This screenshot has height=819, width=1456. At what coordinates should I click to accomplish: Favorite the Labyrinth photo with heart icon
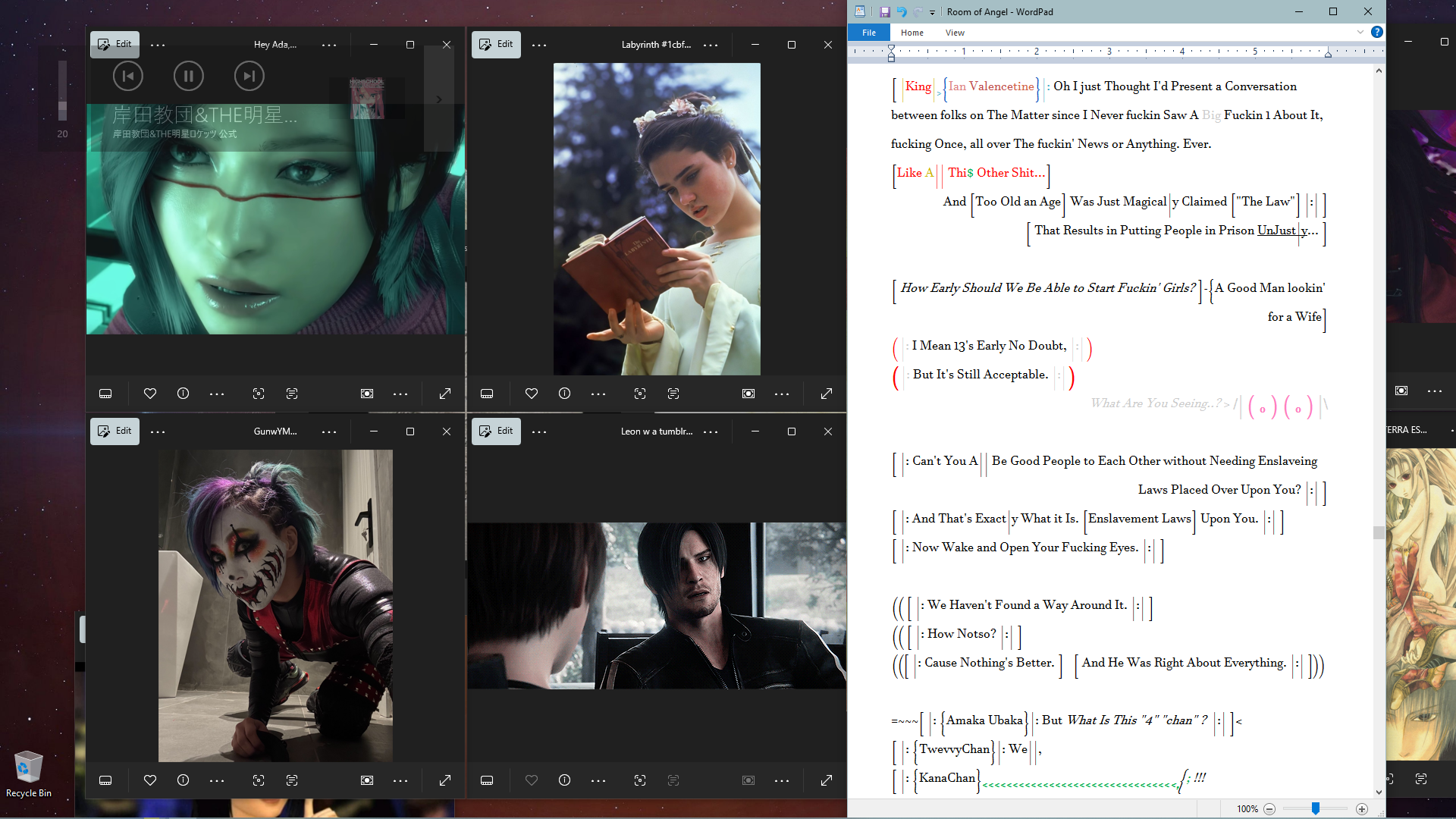(531, 394)
